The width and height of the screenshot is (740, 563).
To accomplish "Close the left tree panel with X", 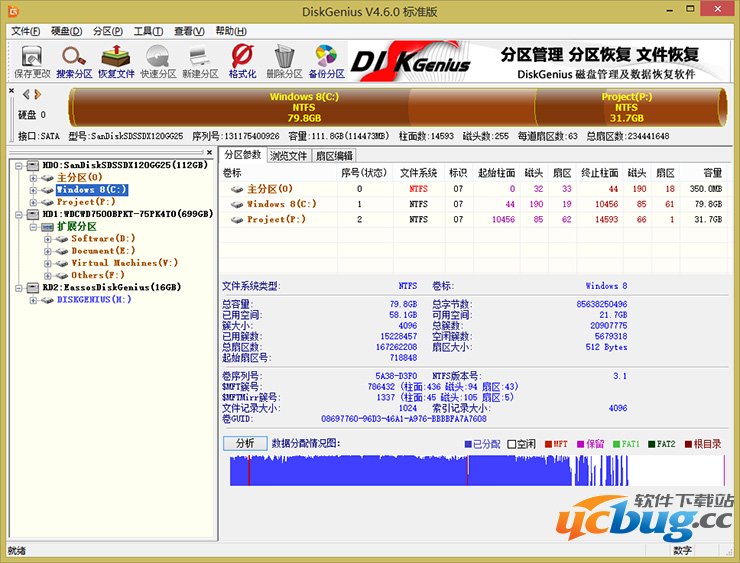I will [x=209, y=152].
